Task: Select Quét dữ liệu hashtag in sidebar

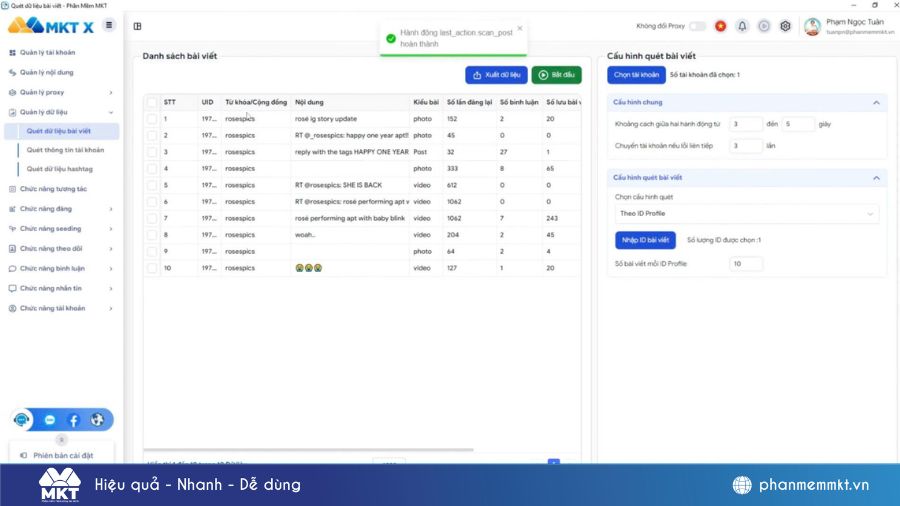Action: (x=66, y=169)
